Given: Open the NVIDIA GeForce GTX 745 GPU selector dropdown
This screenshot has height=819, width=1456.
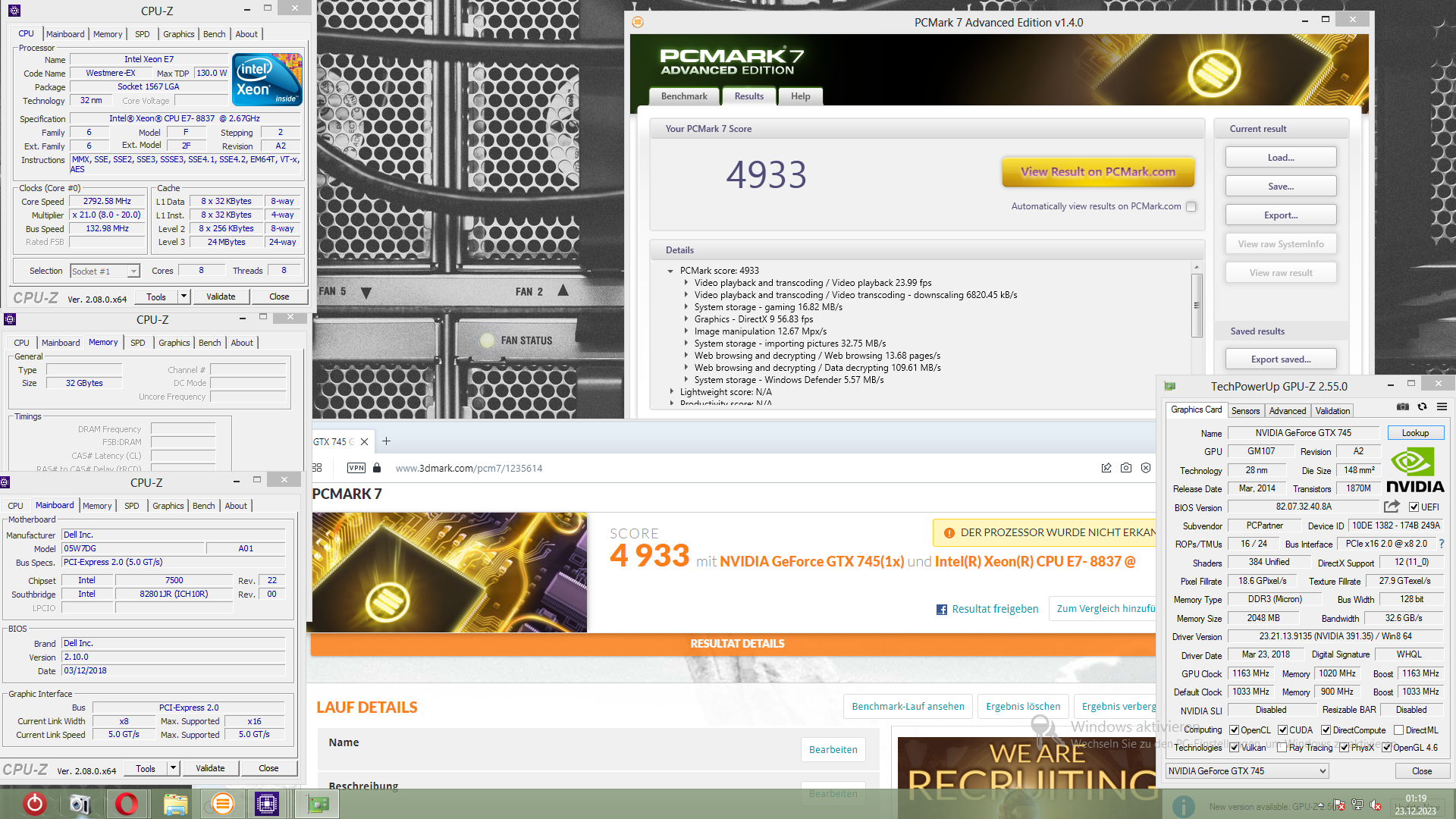Looking at the screenshot, I should coord(1247,771).
